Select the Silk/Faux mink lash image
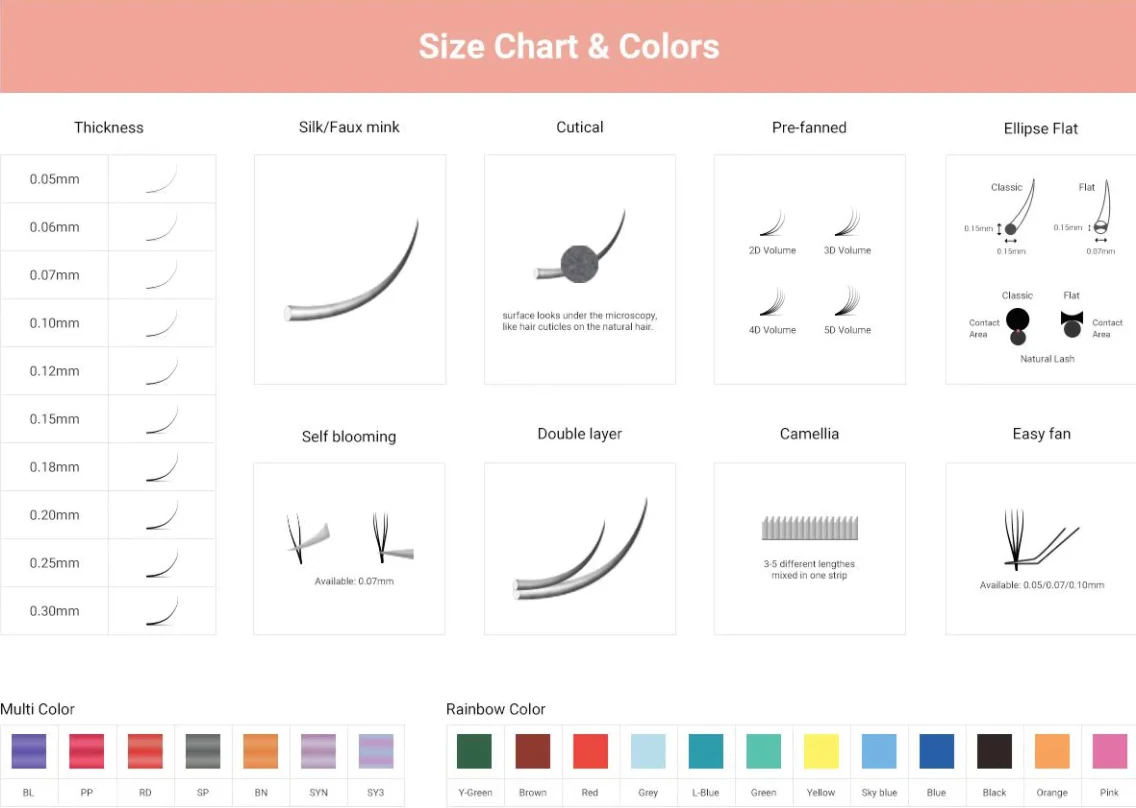 pos(350,270)
